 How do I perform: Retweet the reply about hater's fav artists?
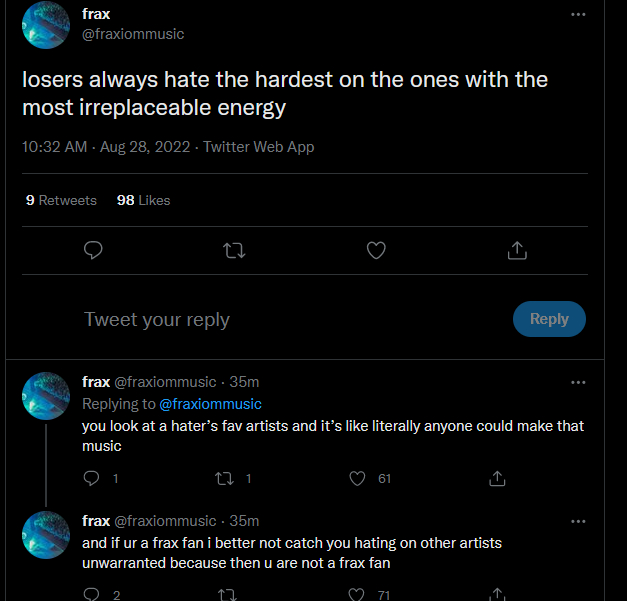click(225, 479)
